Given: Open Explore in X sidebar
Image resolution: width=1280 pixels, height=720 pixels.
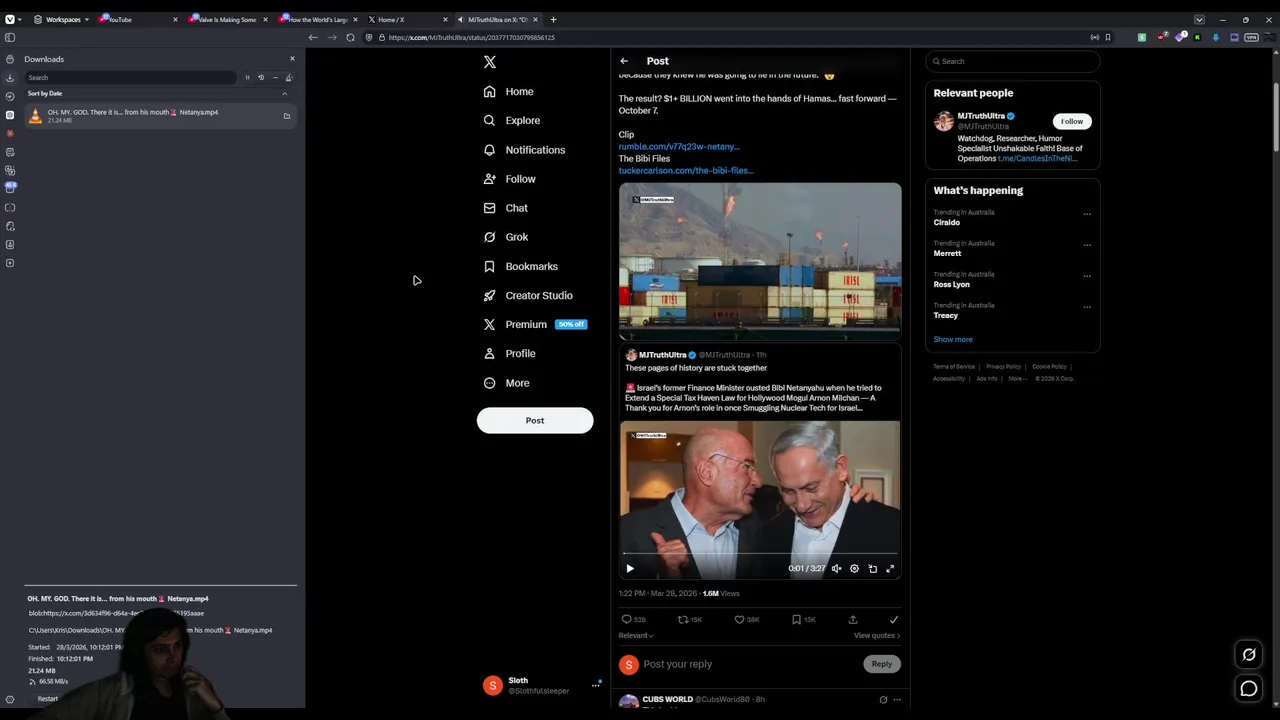Looking at the screenshot, I should click(x=512, y=120).
